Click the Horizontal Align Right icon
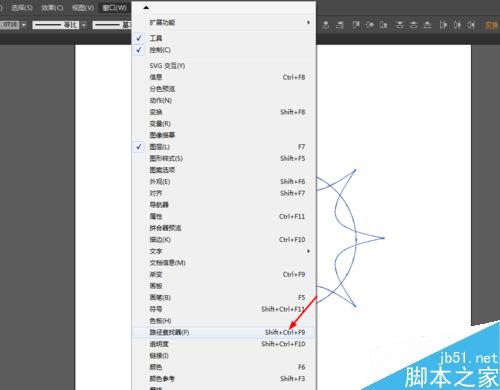The width and height of the screenshot is (500, 390). [x=340, y=25]
